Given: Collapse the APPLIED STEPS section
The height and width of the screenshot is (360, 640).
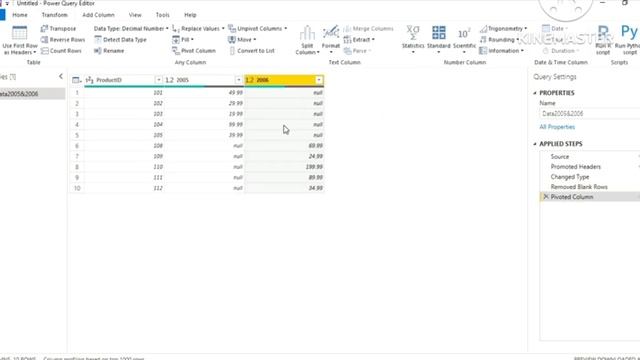Looking at the screenshot, I should coord(535,144).
